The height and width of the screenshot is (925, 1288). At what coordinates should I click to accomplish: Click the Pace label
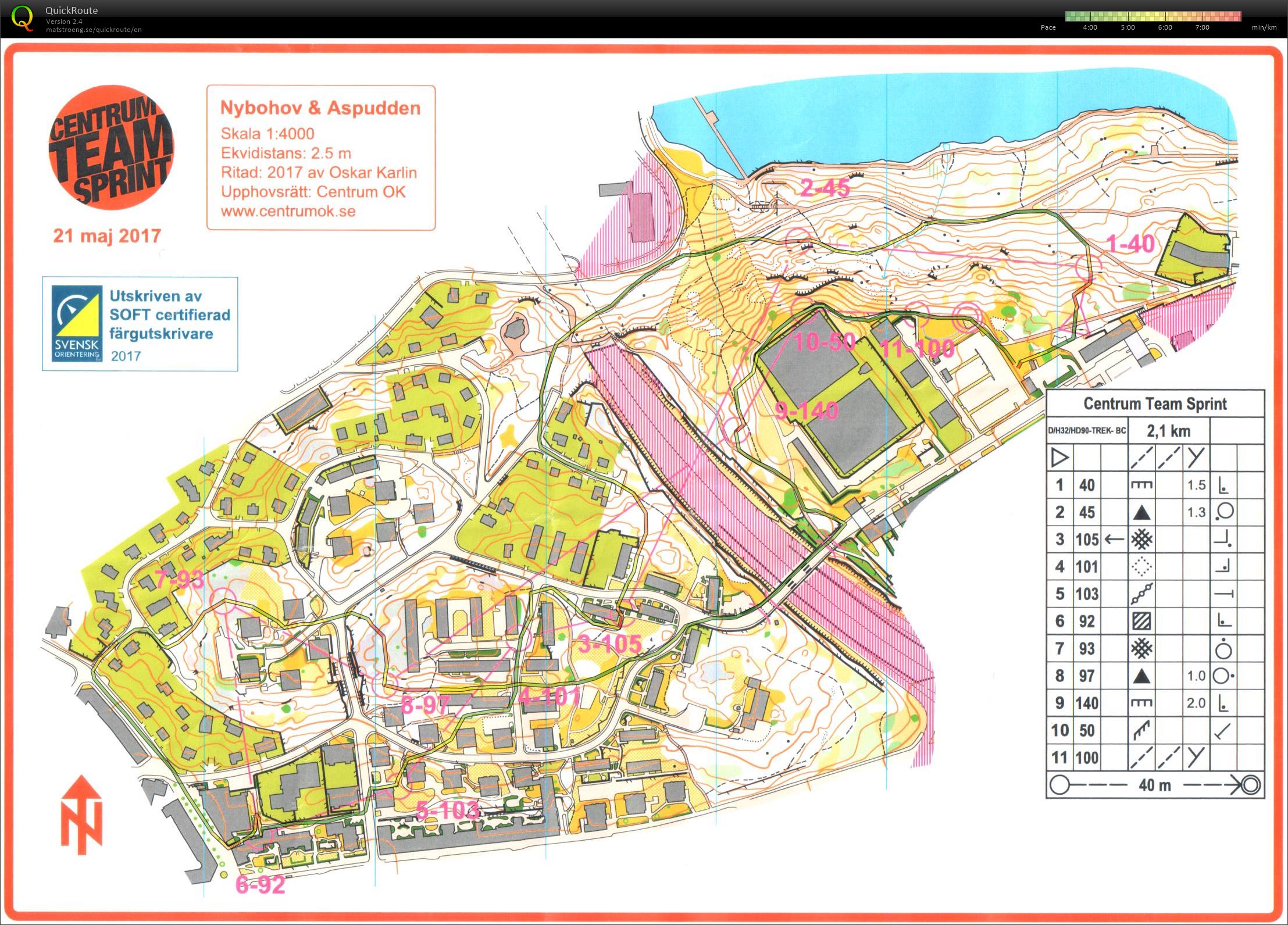[x=1048, y=27]
